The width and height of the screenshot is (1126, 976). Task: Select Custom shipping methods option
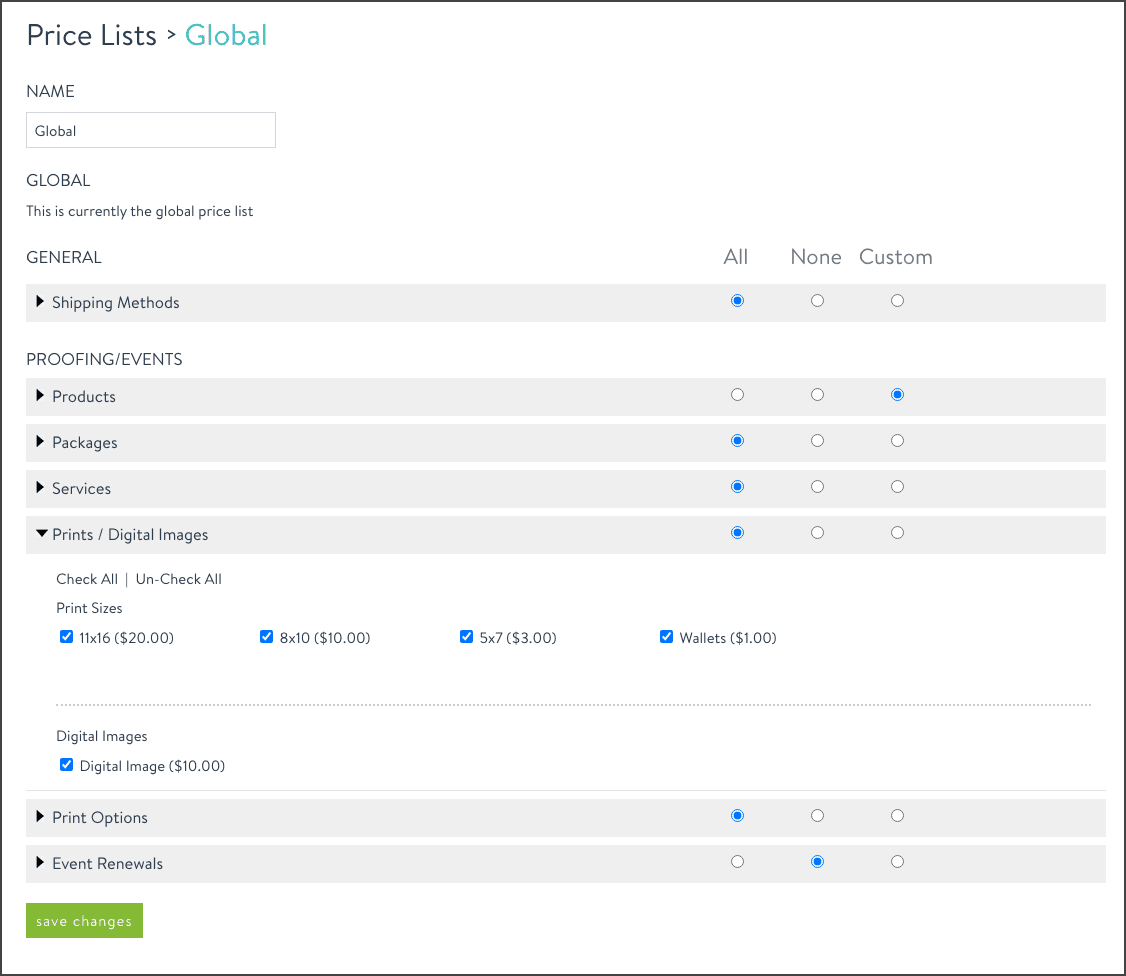[897, 300]
